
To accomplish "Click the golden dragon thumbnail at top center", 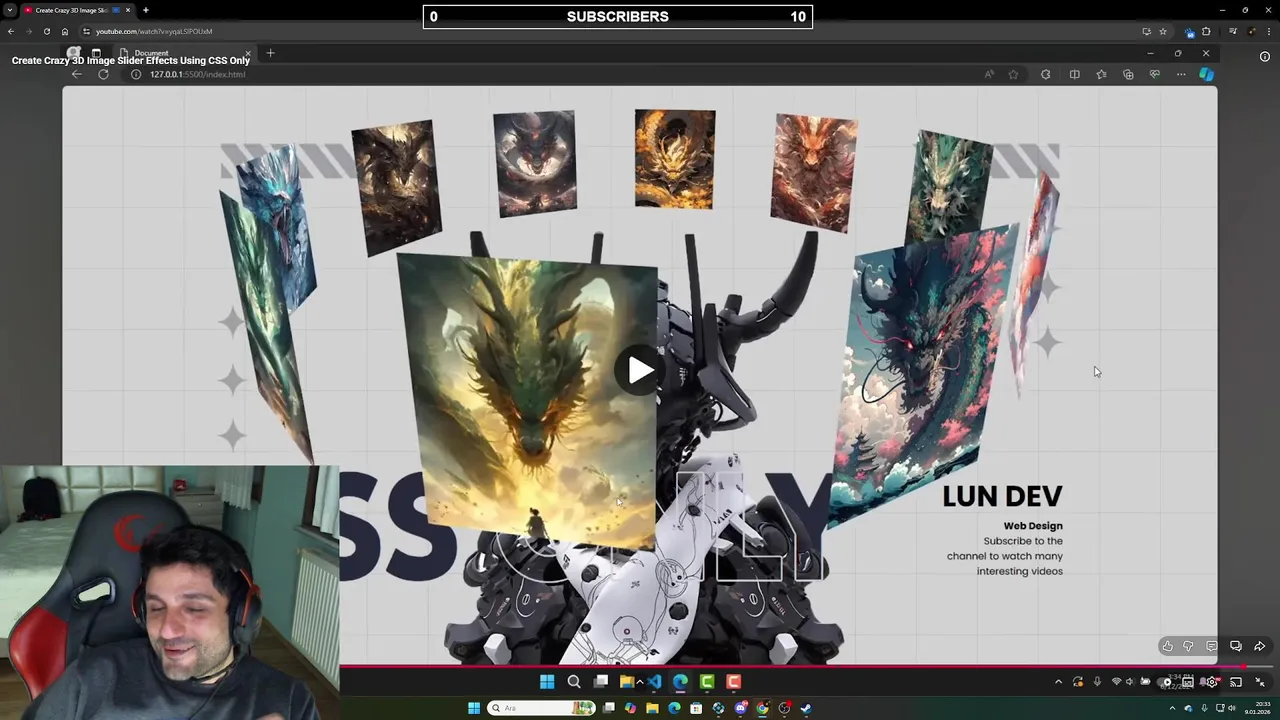I will pyautogui.click(x=675, y=159).
